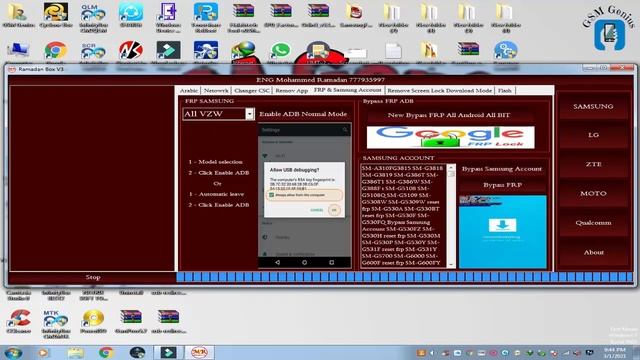This screenshot has width=640, height=360.
Task: Open the yellow disc PowerISO desktop icon
Action: [93, 322]
